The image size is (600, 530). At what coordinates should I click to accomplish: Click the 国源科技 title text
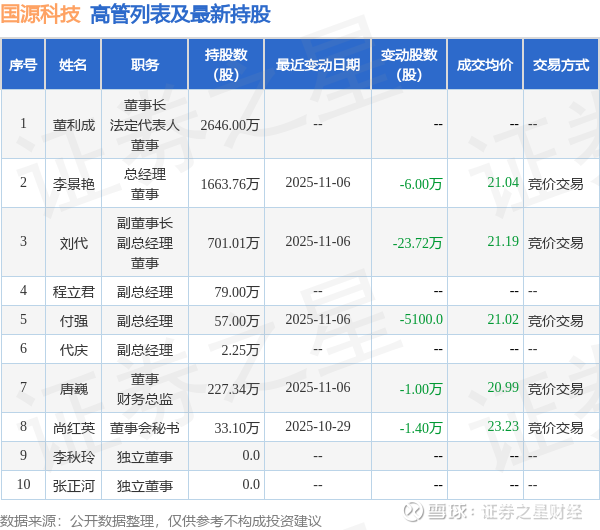pos(41,14)
